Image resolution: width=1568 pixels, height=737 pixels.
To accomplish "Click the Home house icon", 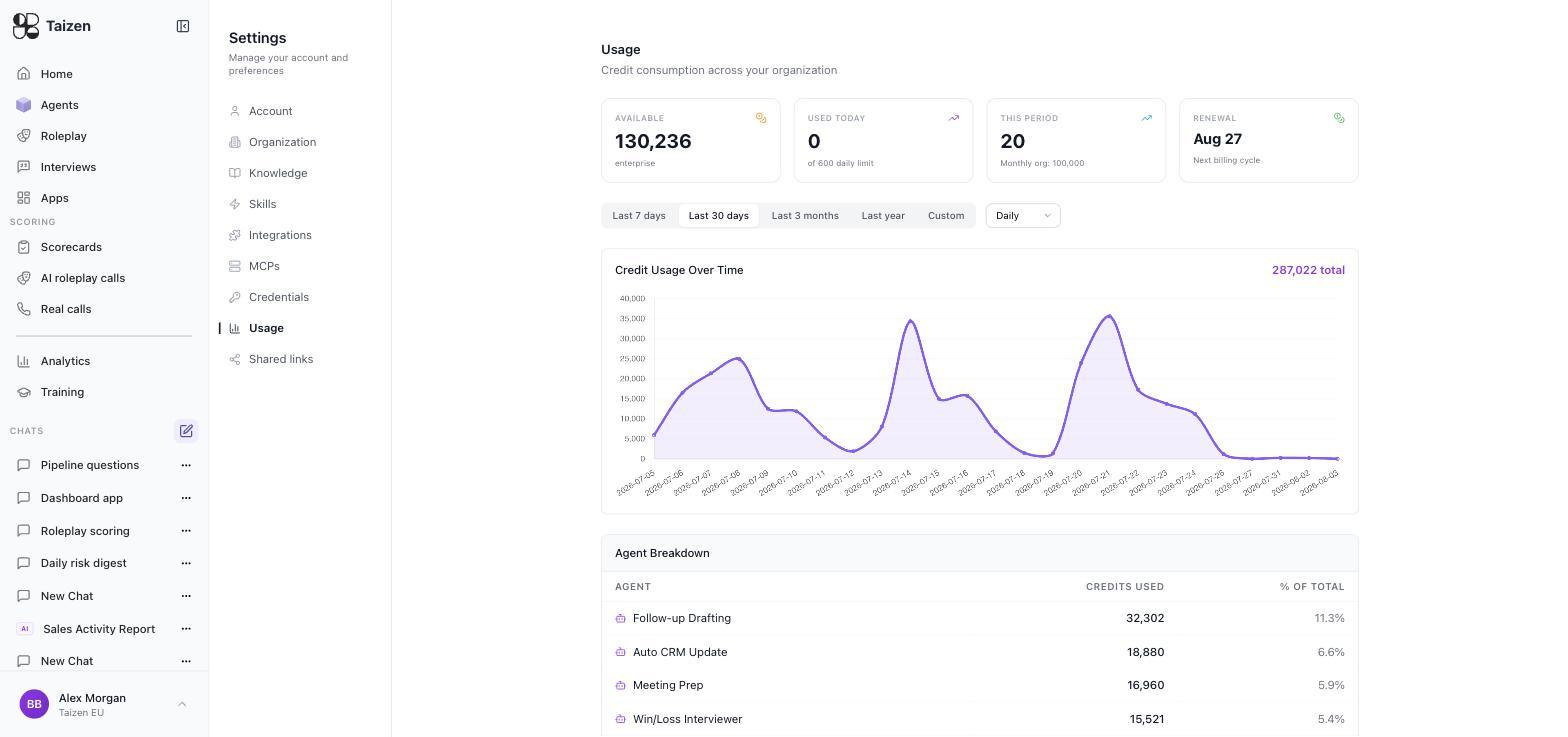I will [x=24, y=74].
